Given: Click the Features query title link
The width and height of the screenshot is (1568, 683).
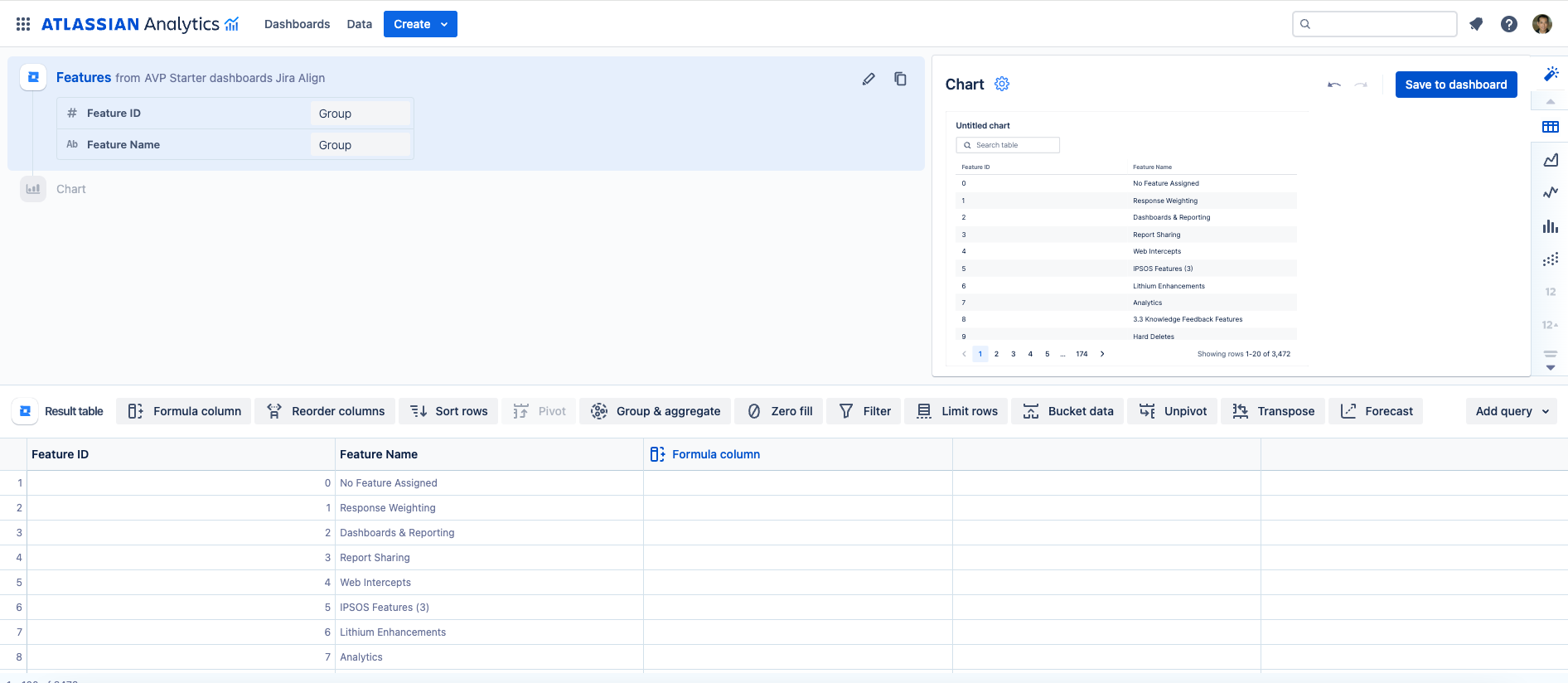Looking at the screenshot, I should pos(84,77).
